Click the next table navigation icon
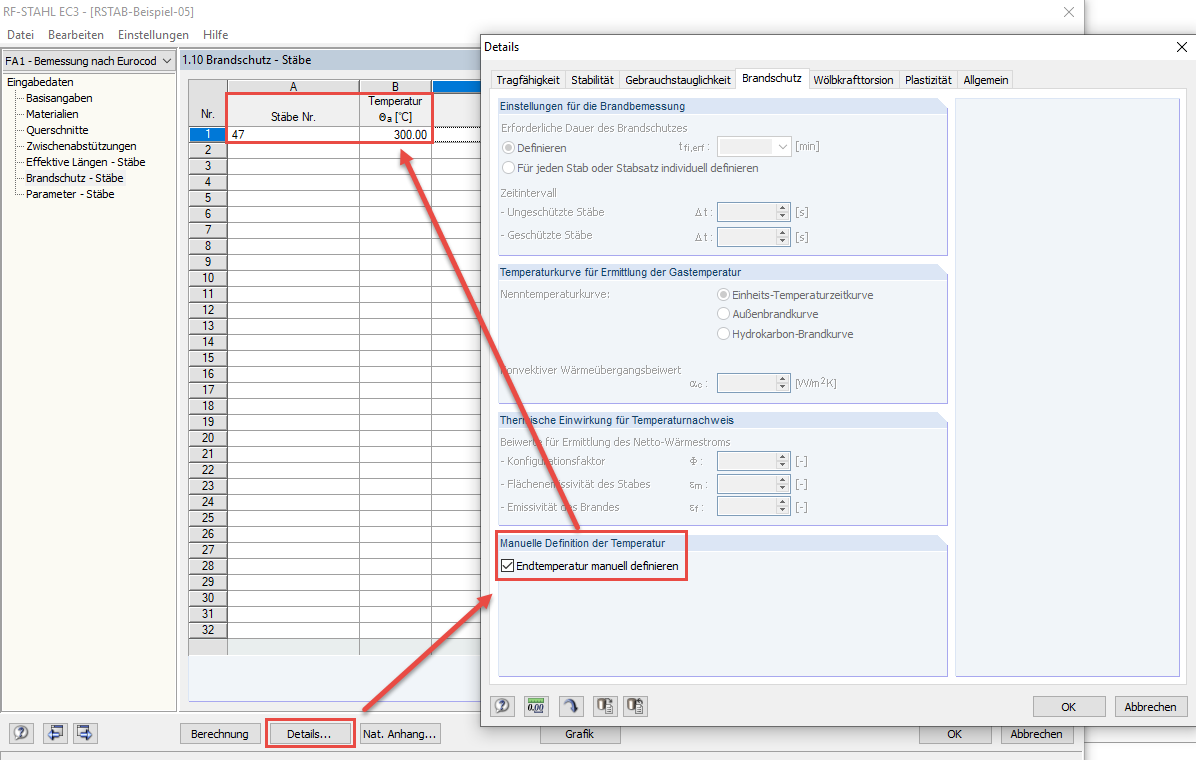1196x760 pixels. point(85,733)
